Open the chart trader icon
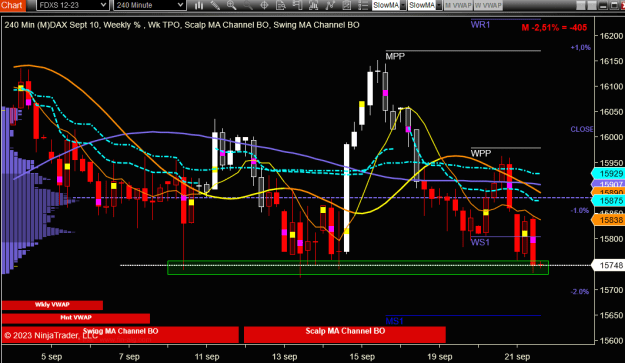The width and height of the screenshot is (625, 363). pos(297,5)
